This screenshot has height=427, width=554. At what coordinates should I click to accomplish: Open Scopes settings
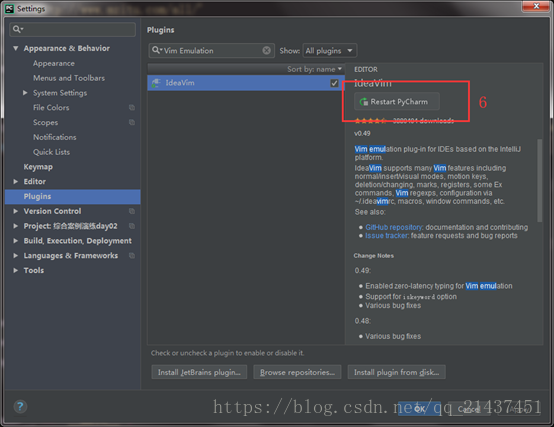[x=45, y=122]
